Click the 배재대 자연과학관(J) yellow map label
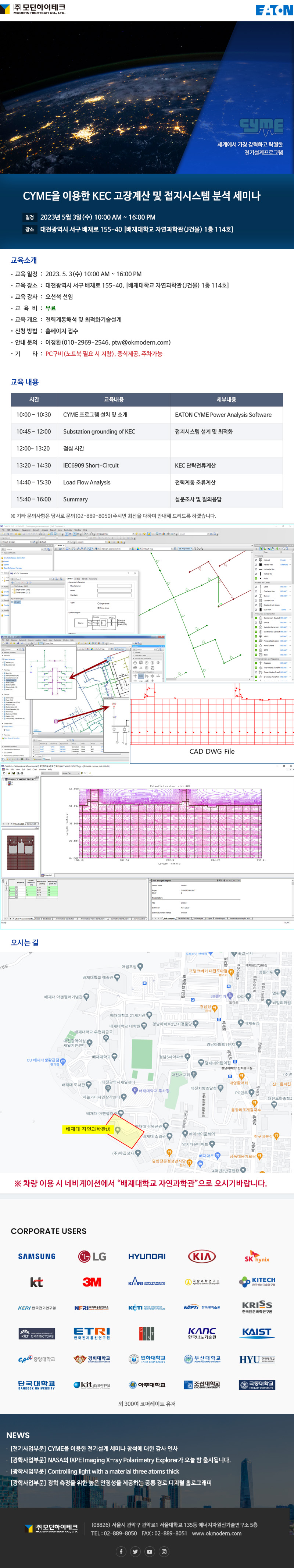This screenshot has width=294, height=1568. pos(87,1129)
